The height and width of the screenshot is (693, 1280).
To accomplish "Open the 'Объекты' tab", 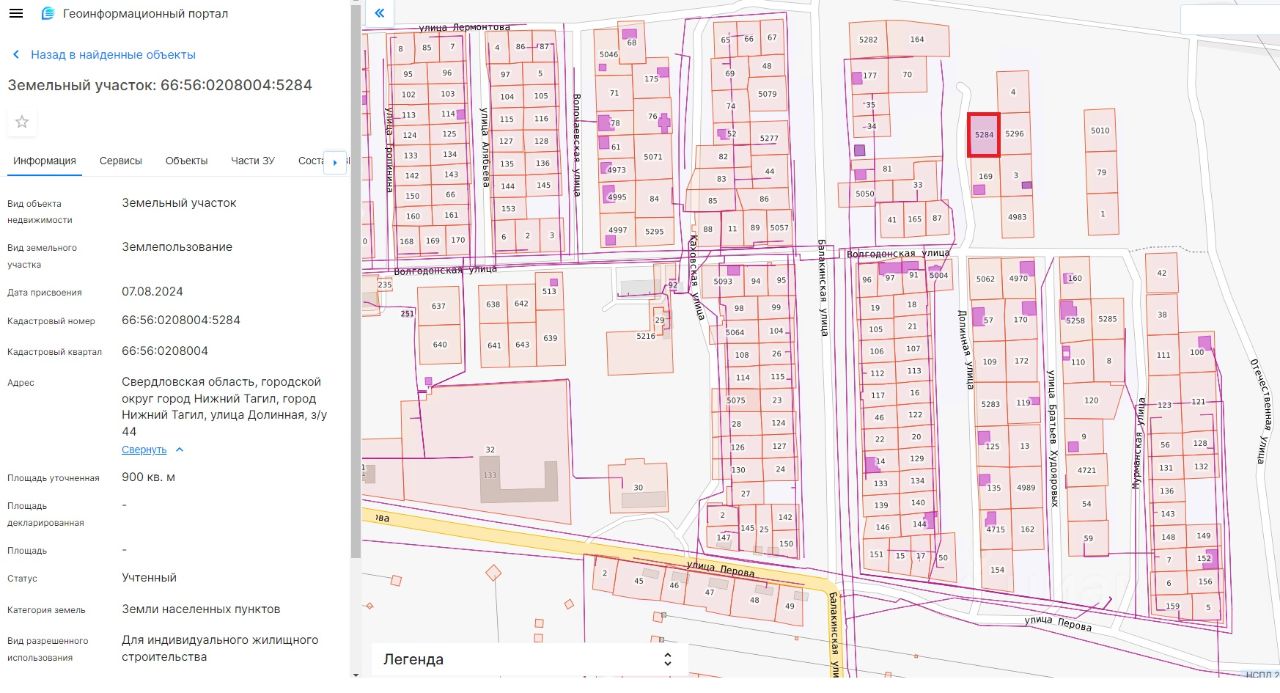I will click(x=186, y=161).
